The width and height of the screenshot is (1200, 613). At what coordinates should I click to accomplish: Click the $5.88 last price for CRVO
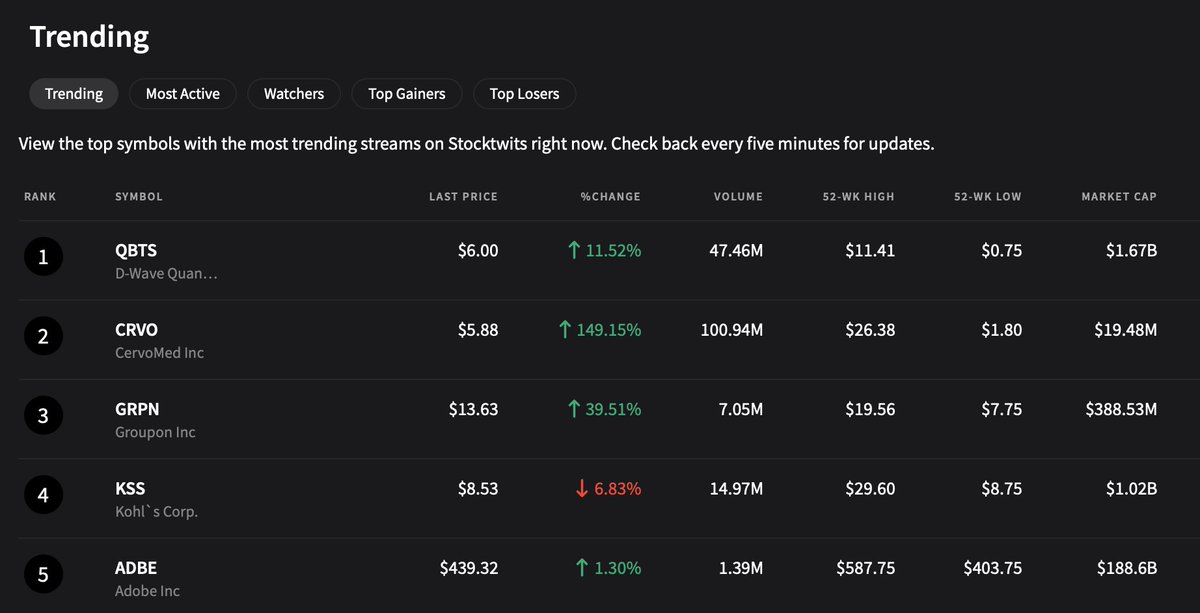(x=477, y=330)
